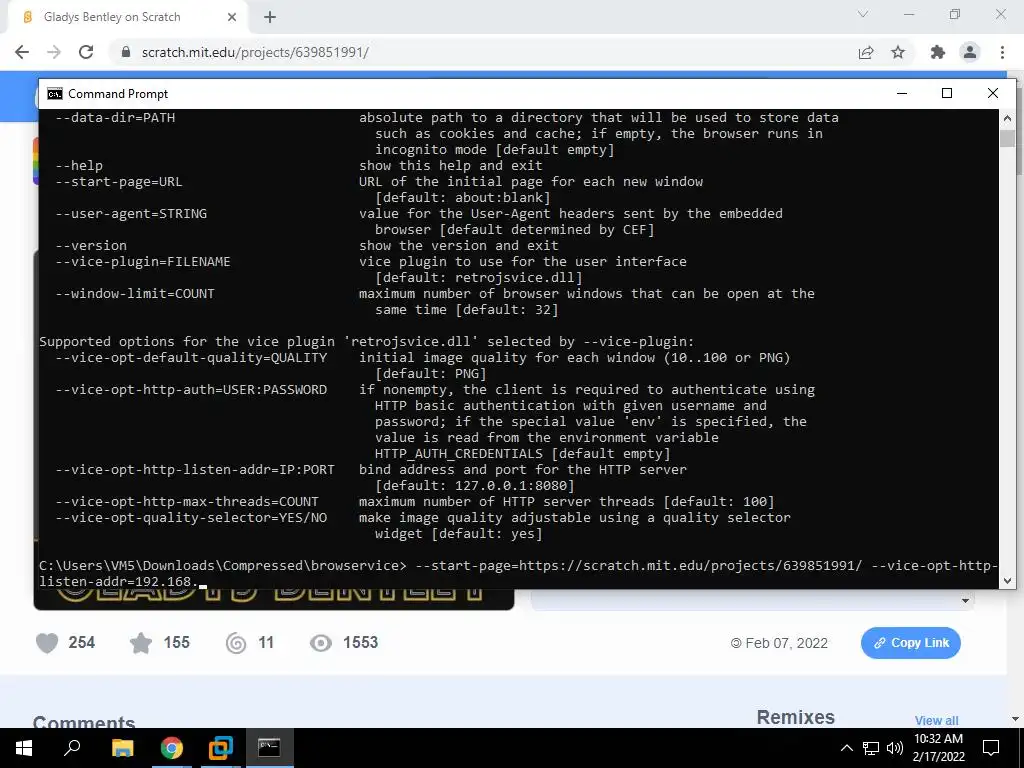
Task: Click the lock icon in address bar
Action: click(126, 52)
